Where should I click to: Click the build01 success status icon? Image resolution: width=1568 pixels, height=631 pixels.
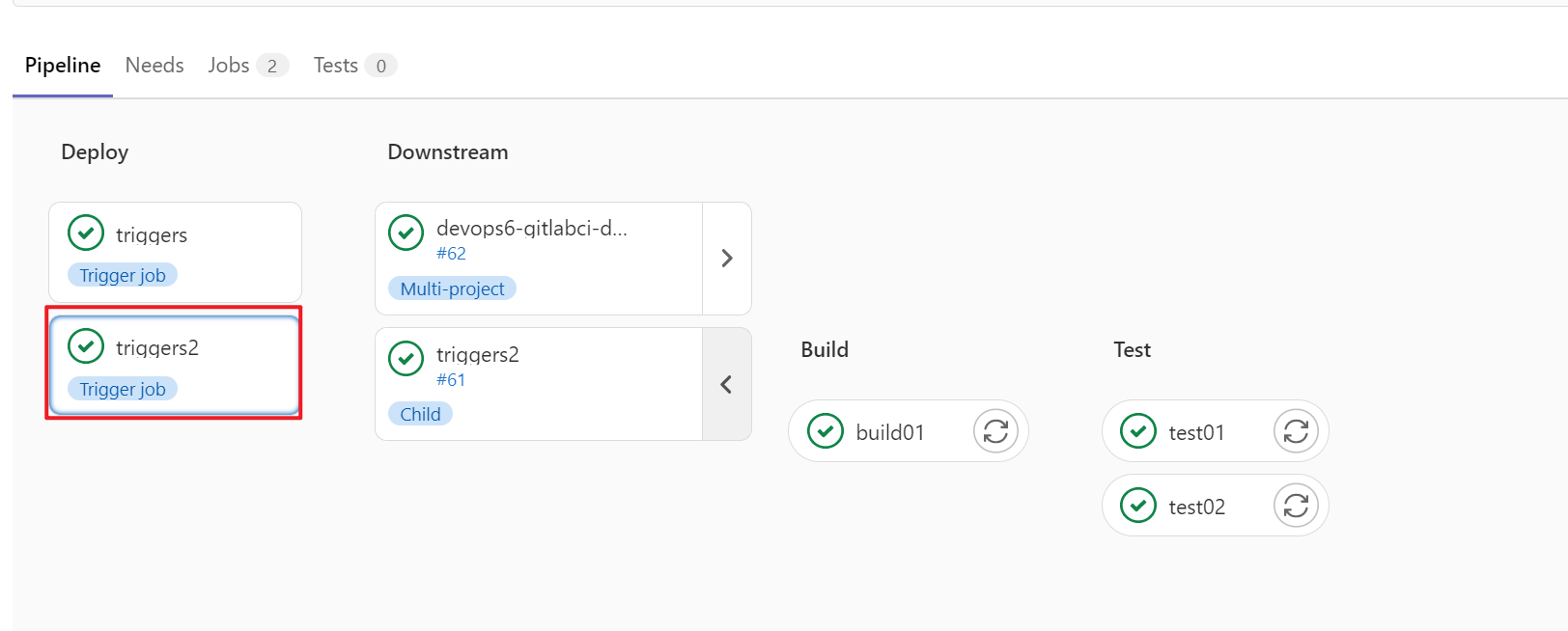coord(826,431)
